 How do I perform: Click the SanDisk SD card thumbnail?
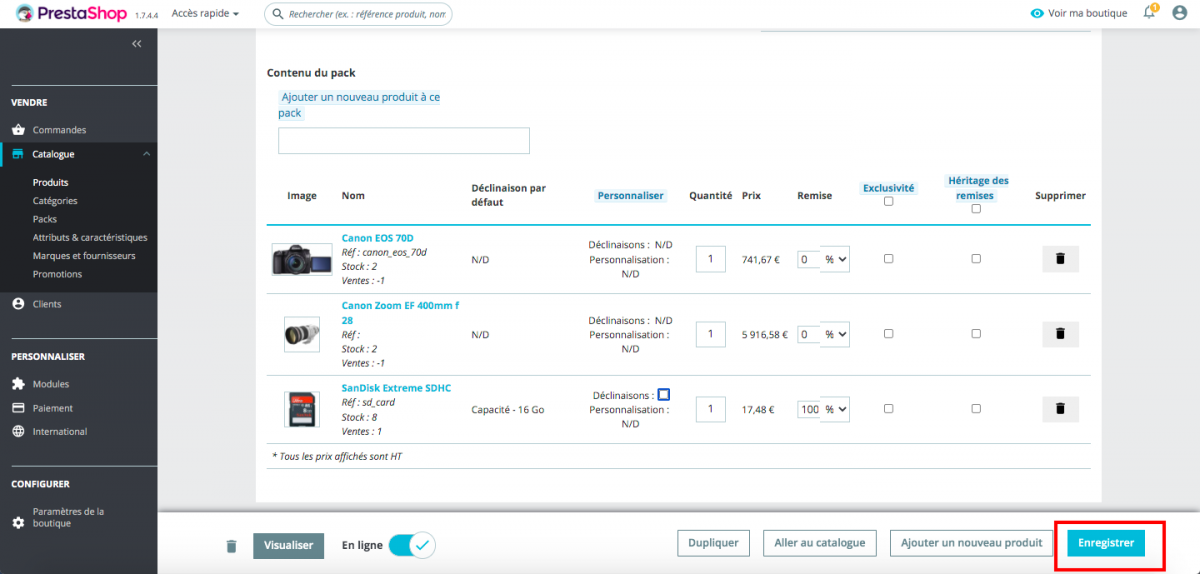tap(302, 409)
